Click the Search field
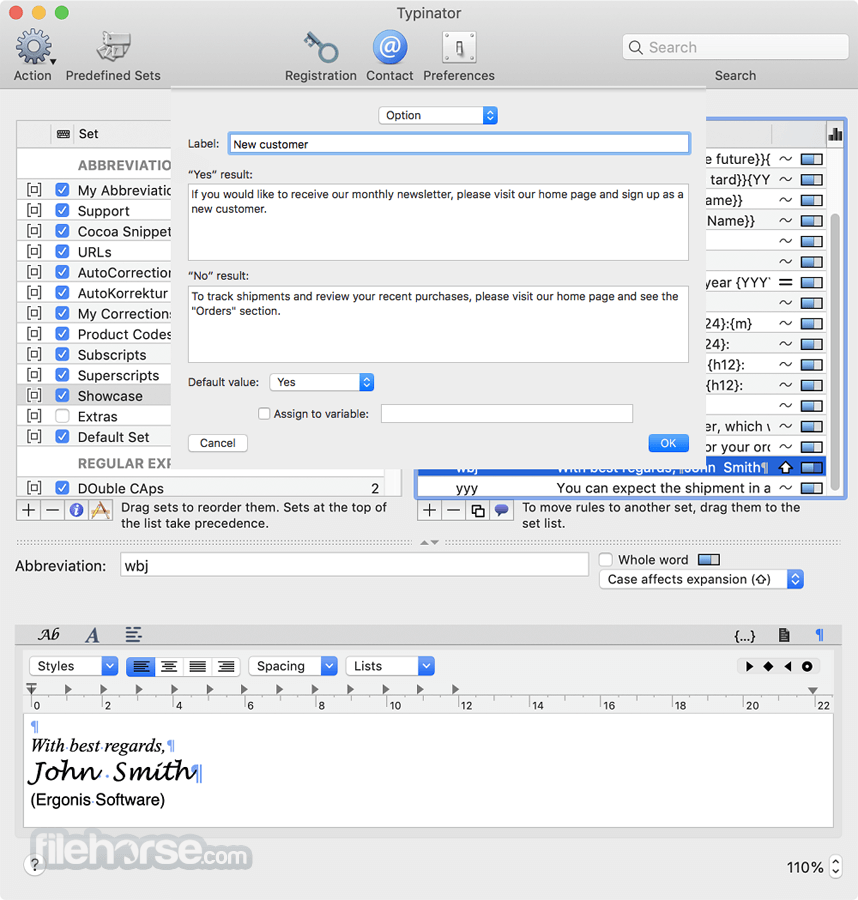 coord(736,47)
